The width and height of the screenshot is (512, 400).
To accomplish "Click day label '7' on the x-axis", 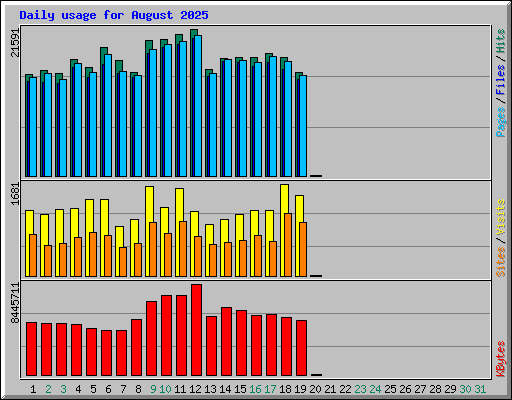I will 123,389.
